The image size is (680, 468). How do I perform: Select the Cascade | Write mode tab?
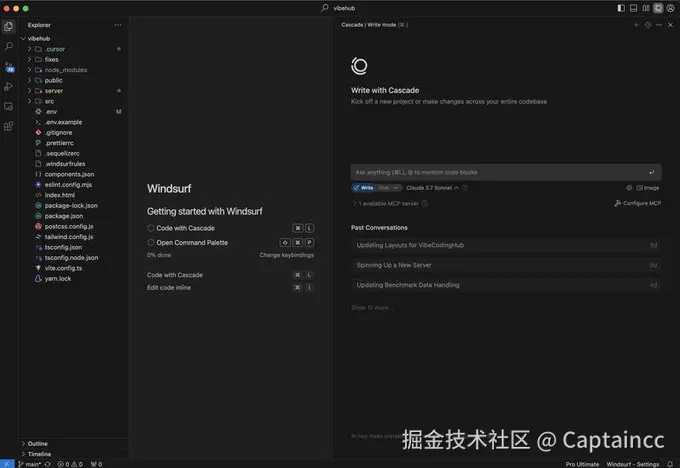374,25
